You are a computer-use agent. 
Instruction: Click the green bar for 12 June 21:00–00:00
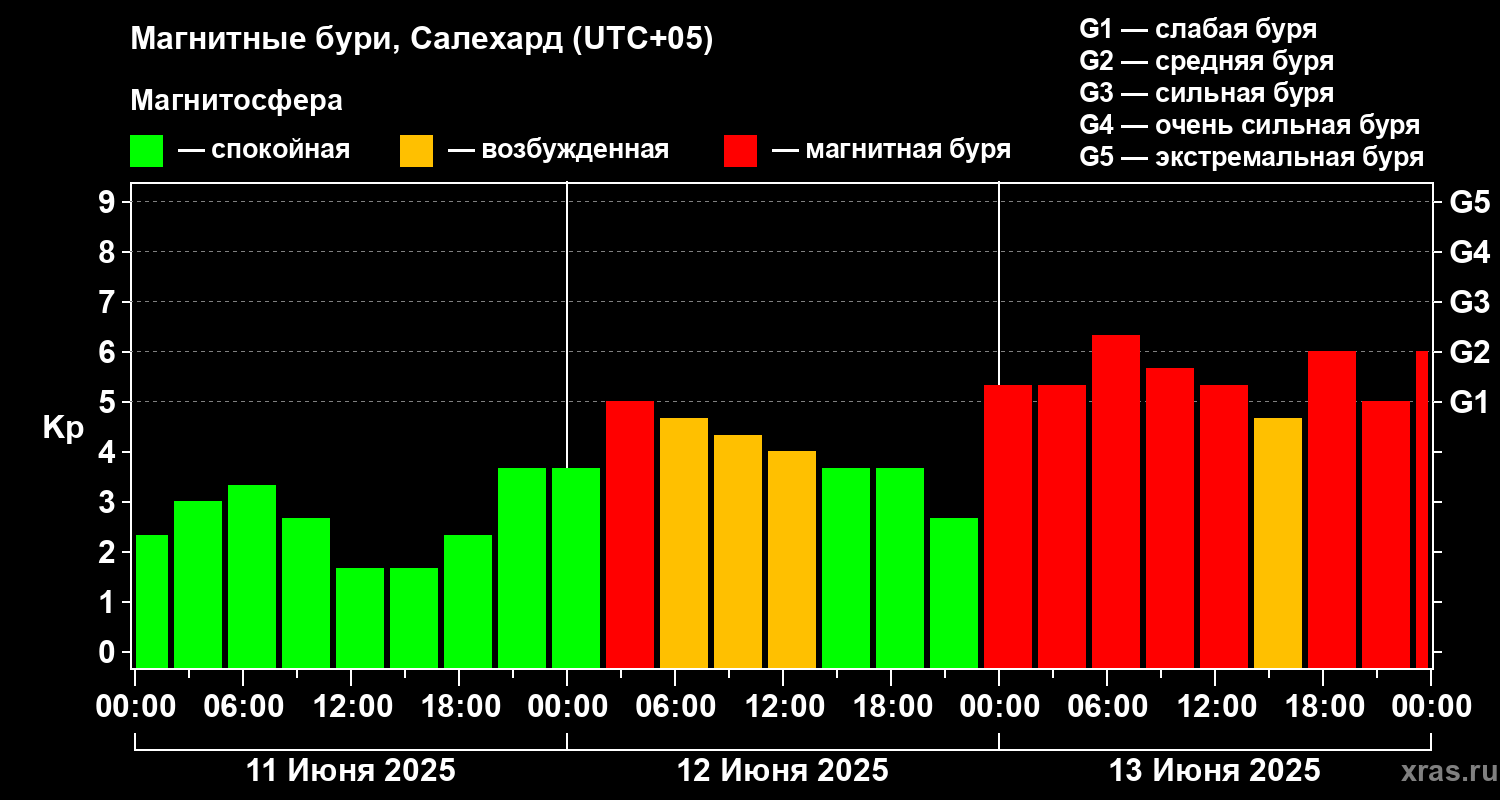click(954, 593)
